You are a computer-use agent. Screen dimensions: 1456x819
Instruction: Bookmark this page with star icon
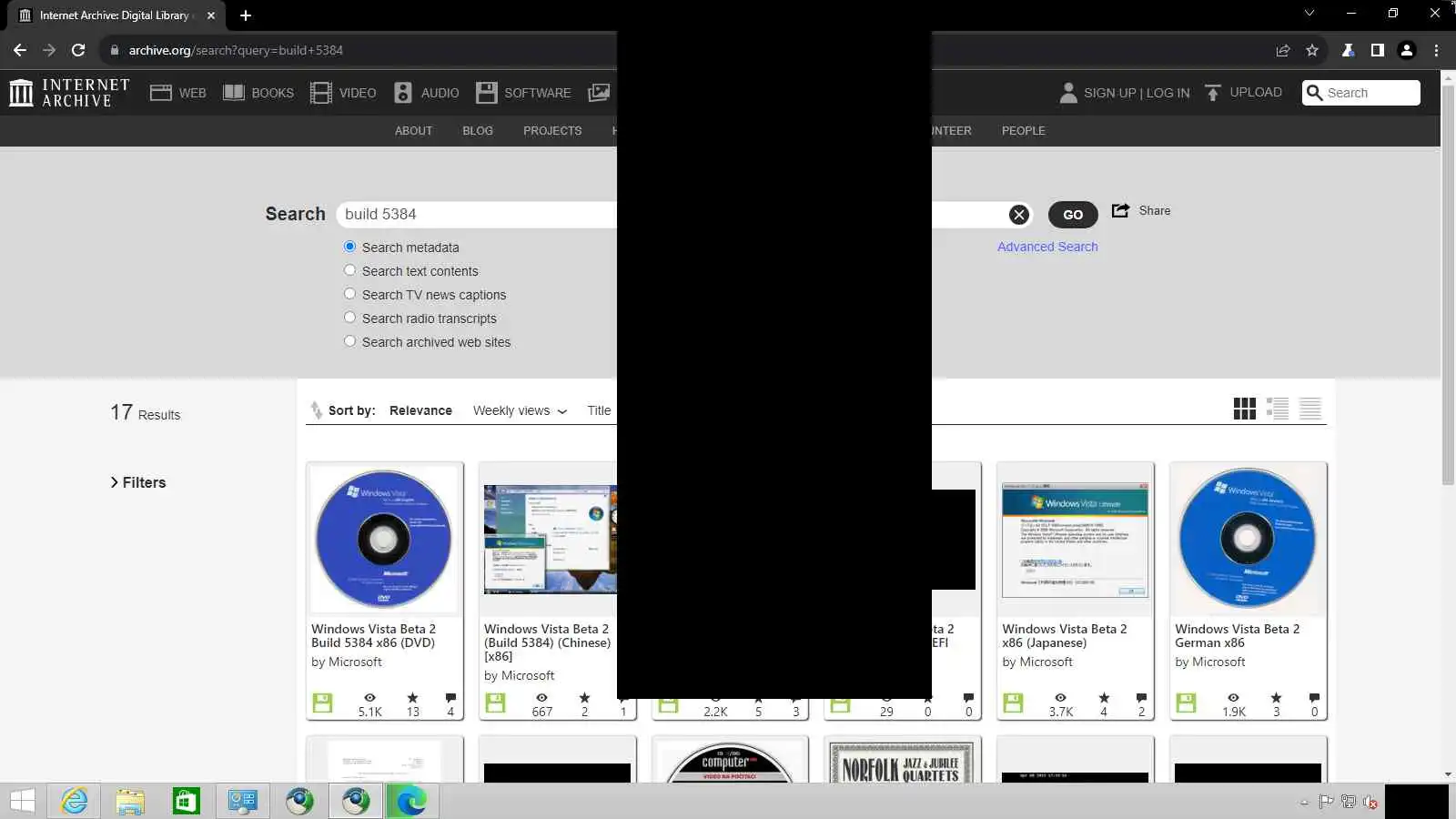click(x=1312, y=50)
